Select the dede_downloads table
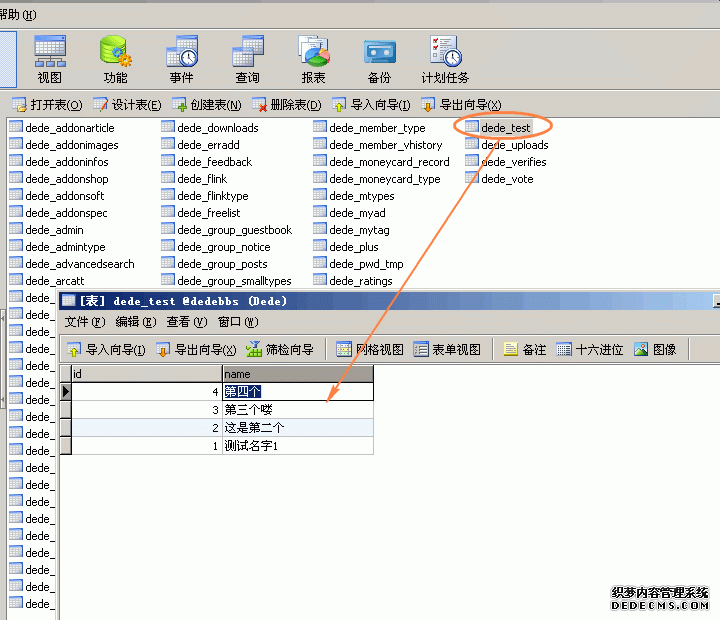 tap(210, 128)
